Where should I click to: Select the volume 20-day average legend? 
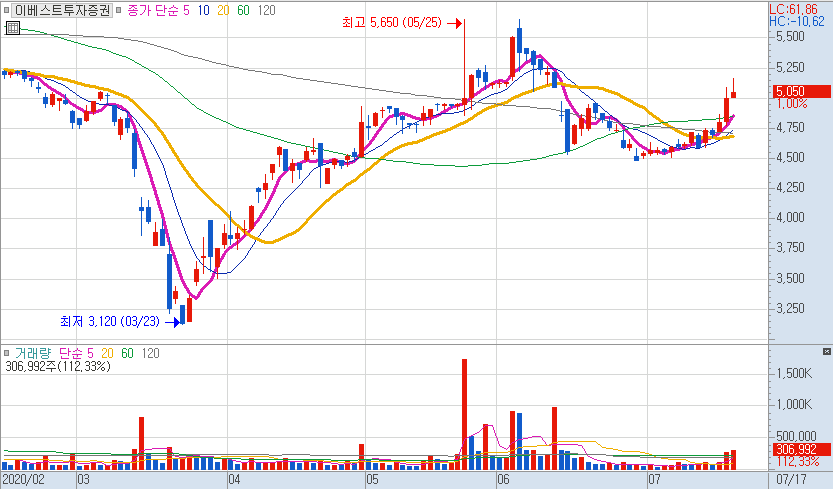[107, 353]
